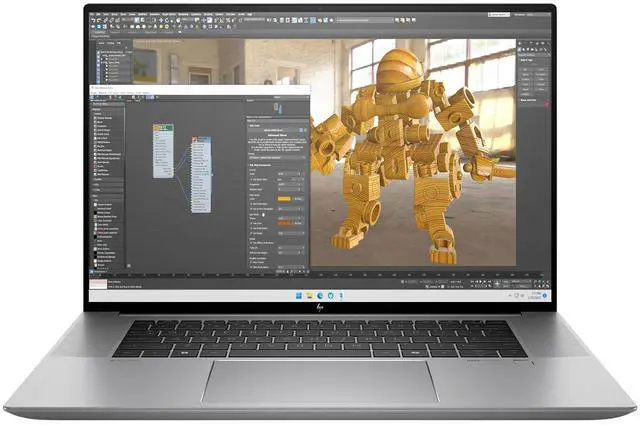Screen dimensions: 640x425
Task: Open the Tools menu
Action: (x=105, y=14)
